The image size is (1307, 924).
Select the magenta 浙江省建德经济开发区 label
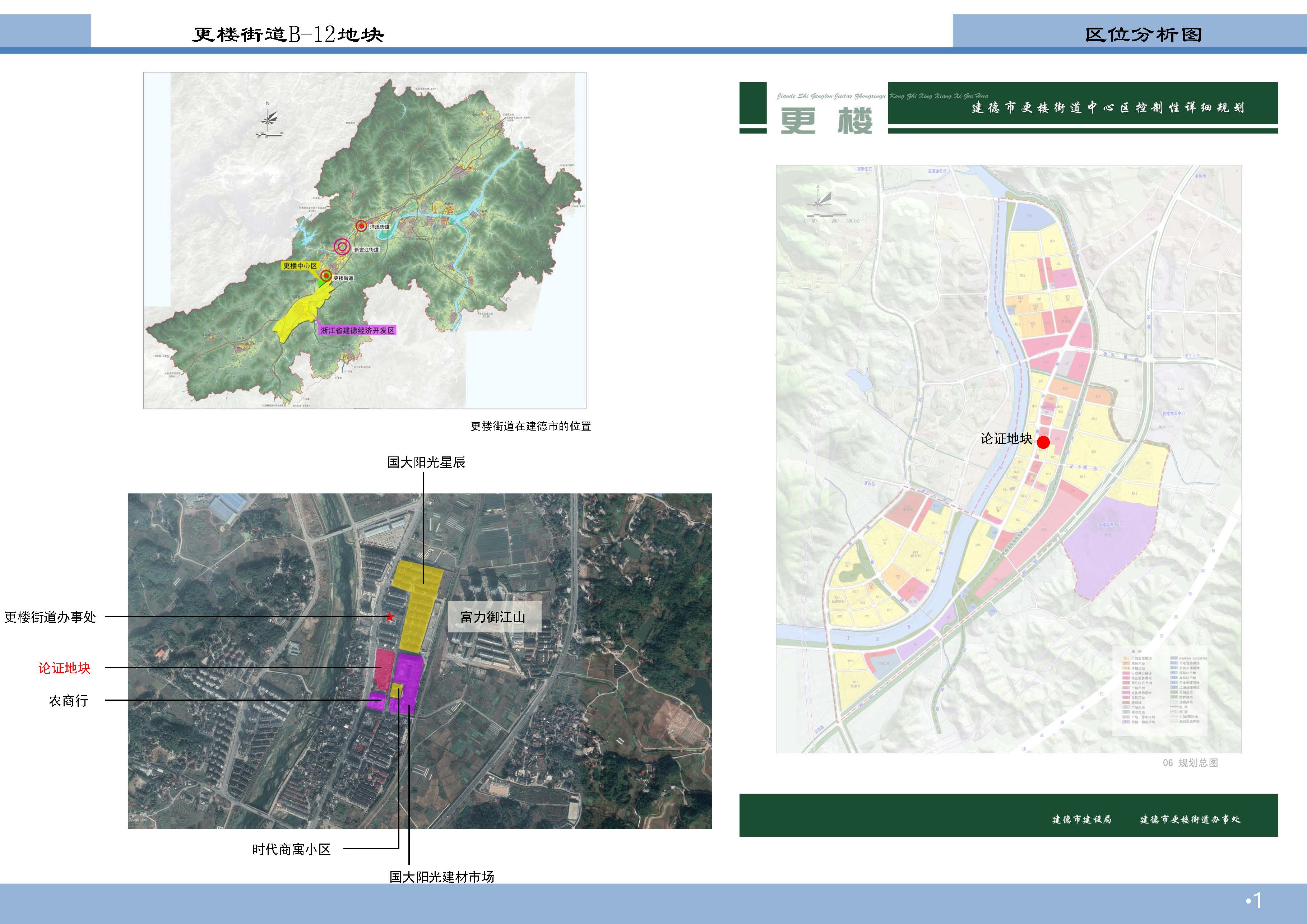(357, 330)
